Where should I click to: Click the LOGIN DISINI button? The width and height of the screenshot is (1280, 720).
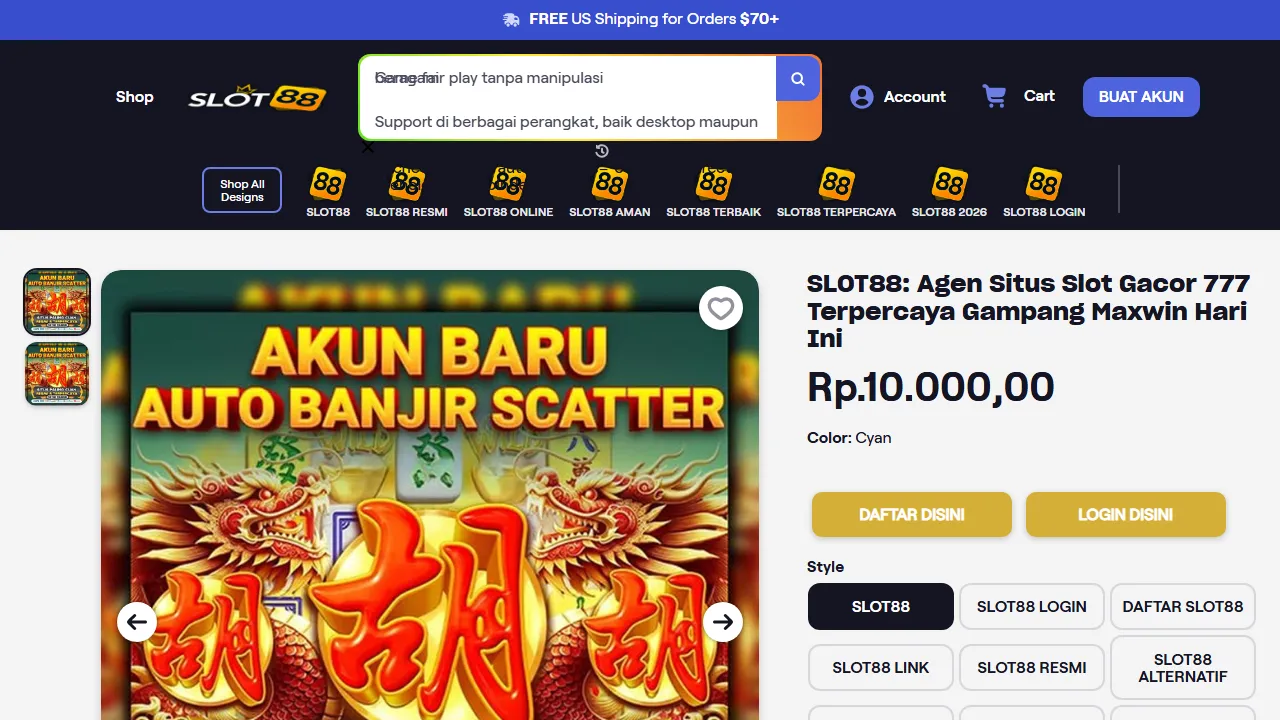(1126, 515)
